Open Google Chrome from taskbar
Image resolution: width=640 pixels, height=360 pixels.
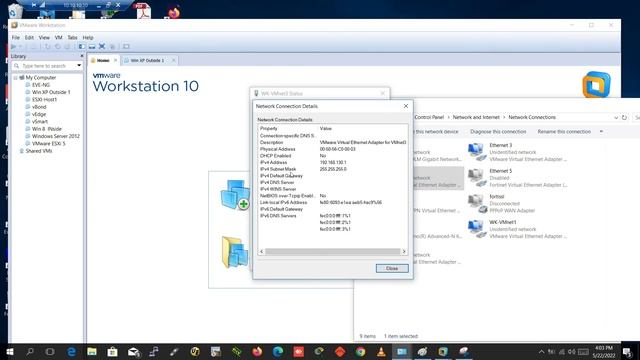(360, 352)
